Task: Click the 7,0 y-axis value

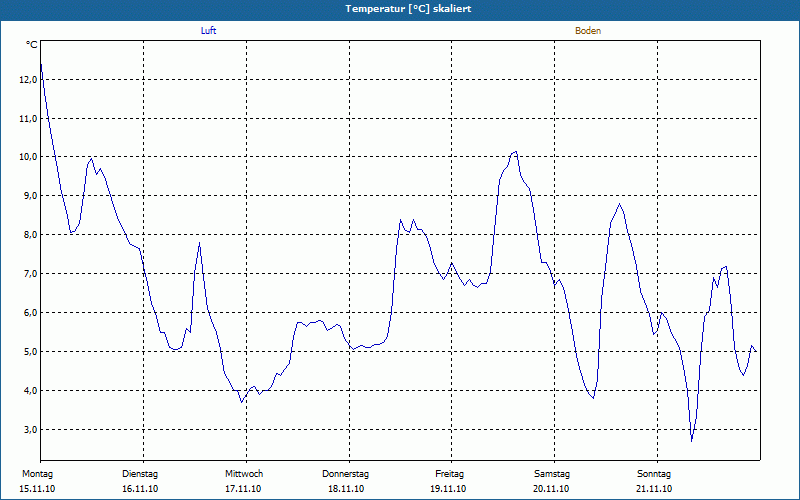Action: point(30,273)
